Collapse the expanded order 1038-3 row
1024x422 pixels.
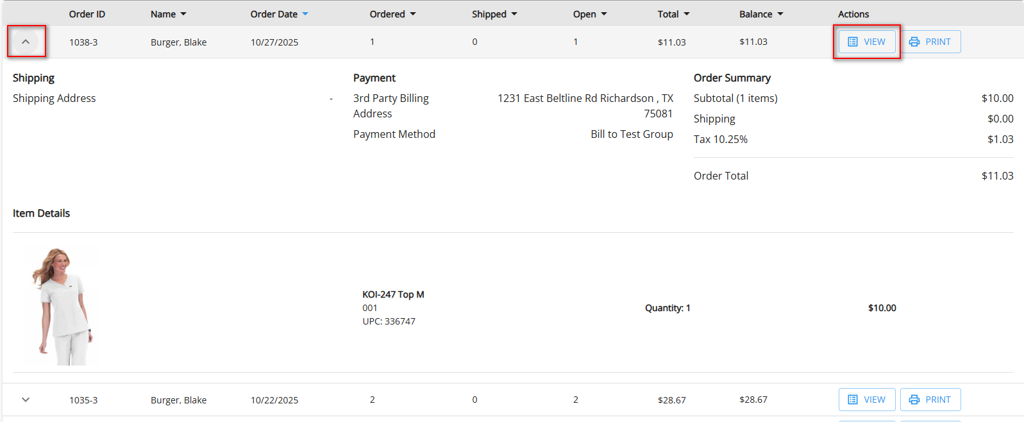point(26,42)
